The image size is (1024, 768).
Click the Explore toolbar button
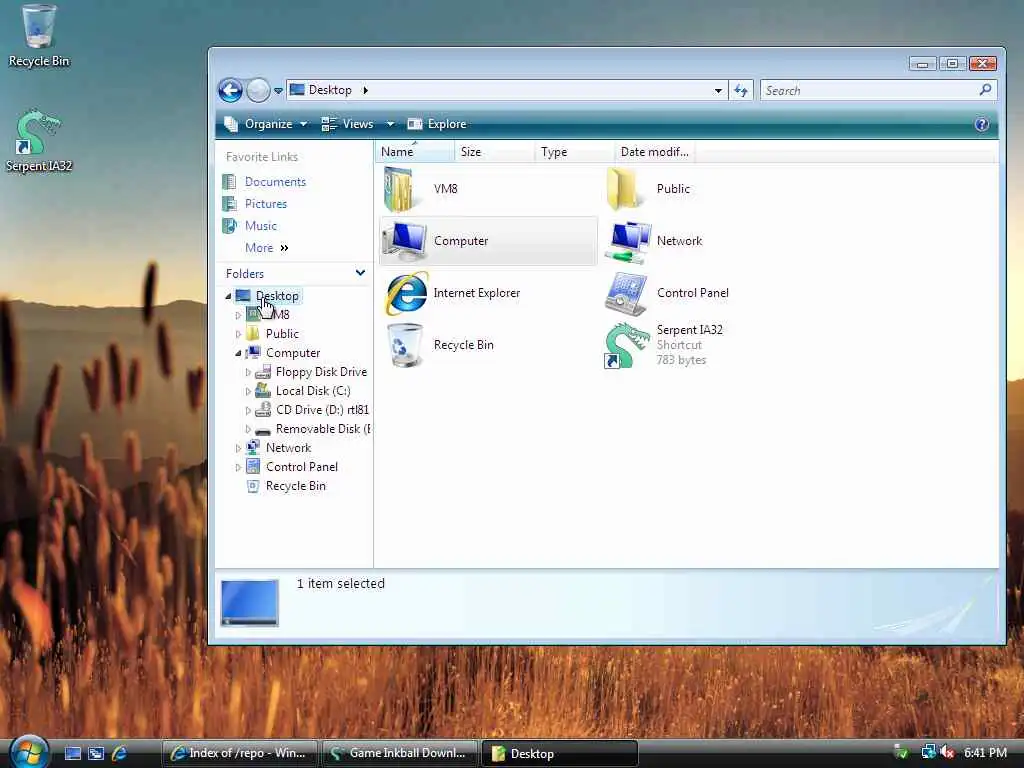[x=437, y=124]
